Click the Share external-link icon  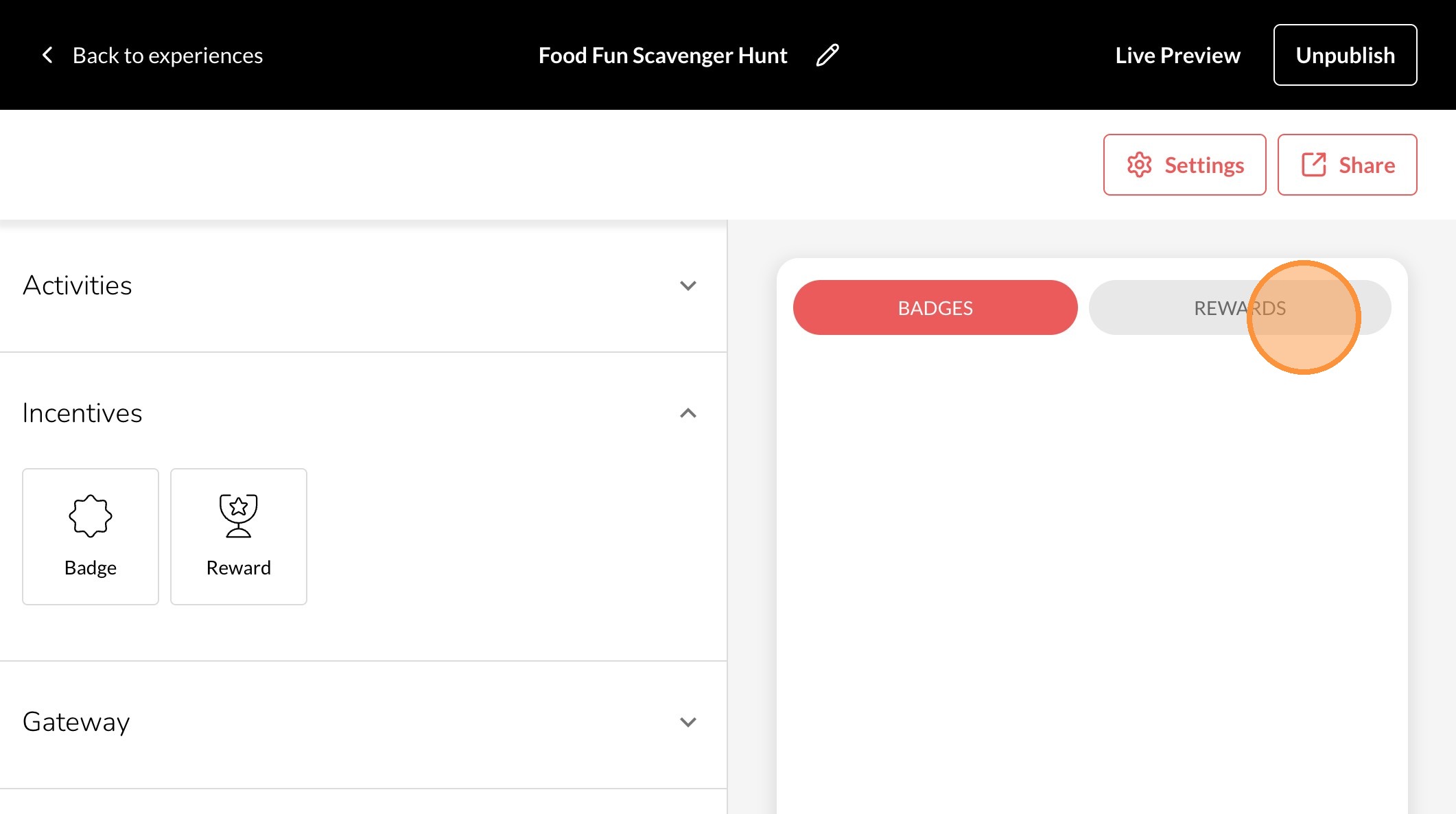coord(1313,165)
